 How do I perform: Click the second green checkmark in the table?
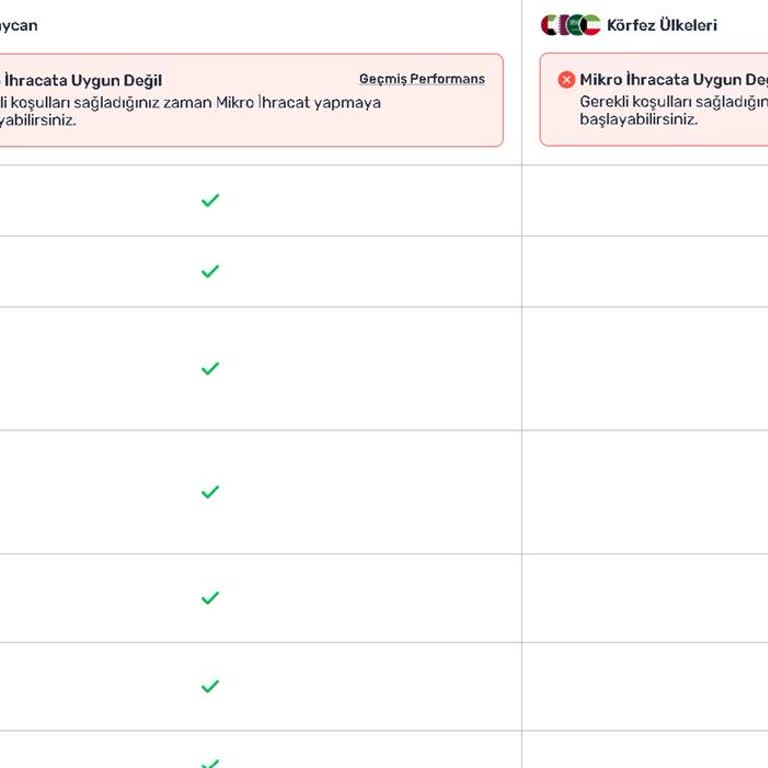[x=210, y=271]
